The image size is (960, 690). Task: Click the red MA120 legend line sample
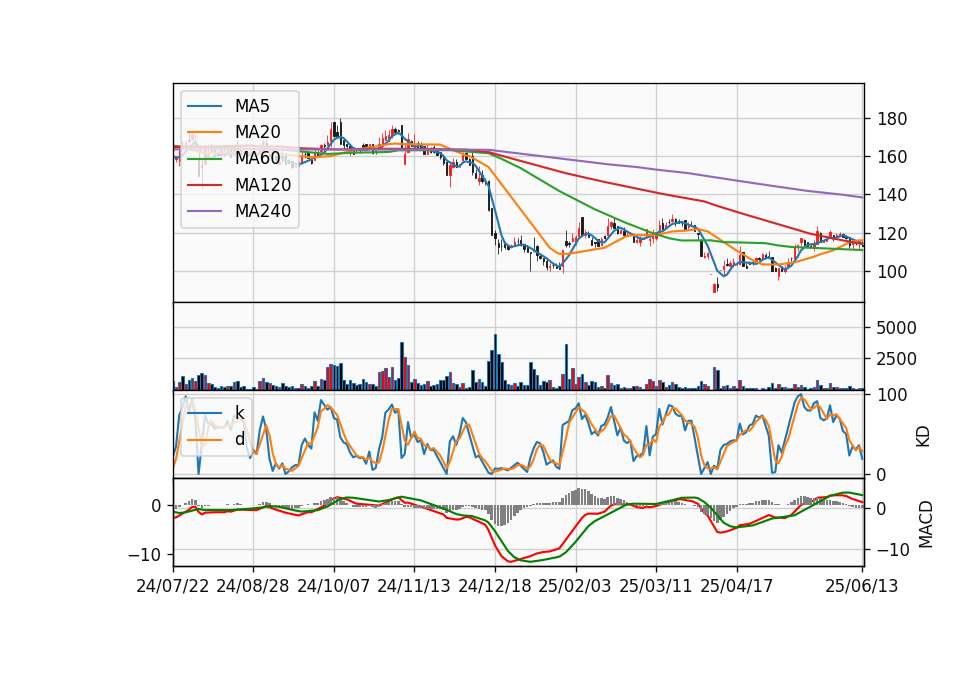tap(204, 185)
